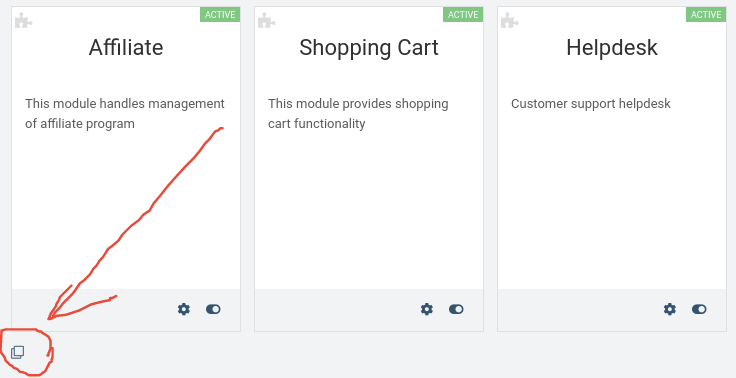The image size is (736, 378).
Task: Click the Affiliate card puzzle piece icon
Action: [x=23, y=21]
